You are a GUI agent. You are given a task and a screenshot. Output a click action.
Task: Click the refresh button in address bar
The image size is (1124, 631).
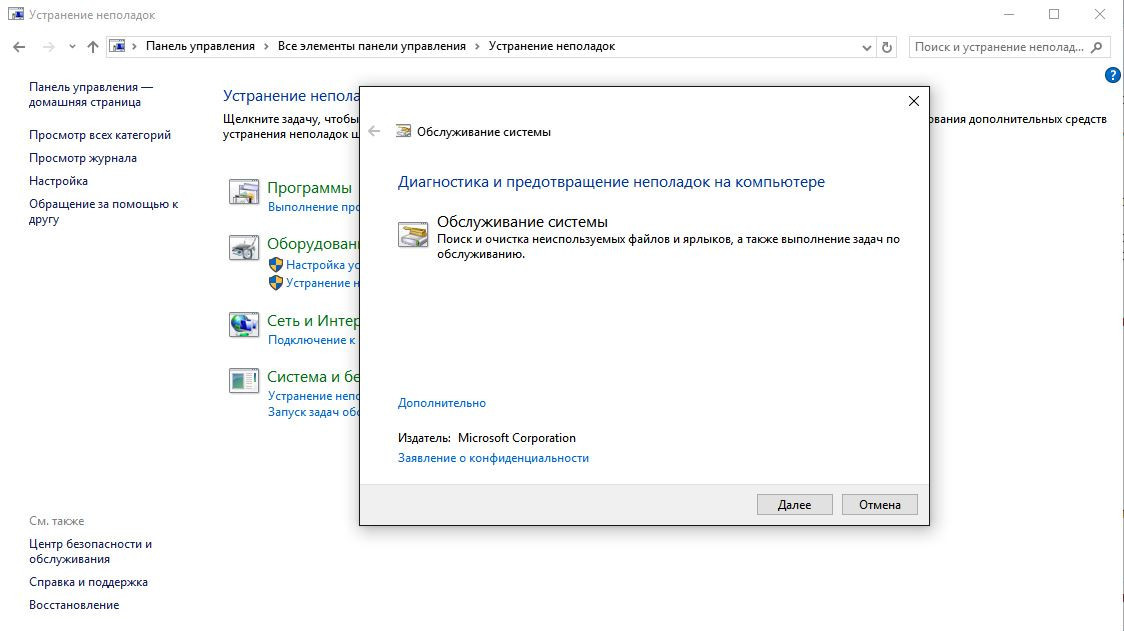[887, 47]
